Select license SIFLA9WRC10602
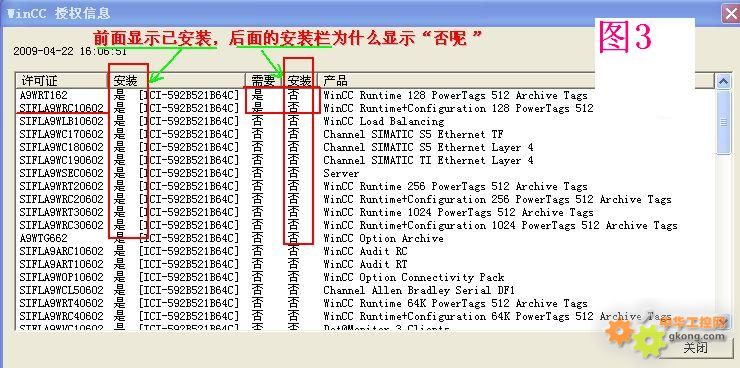 365,108
